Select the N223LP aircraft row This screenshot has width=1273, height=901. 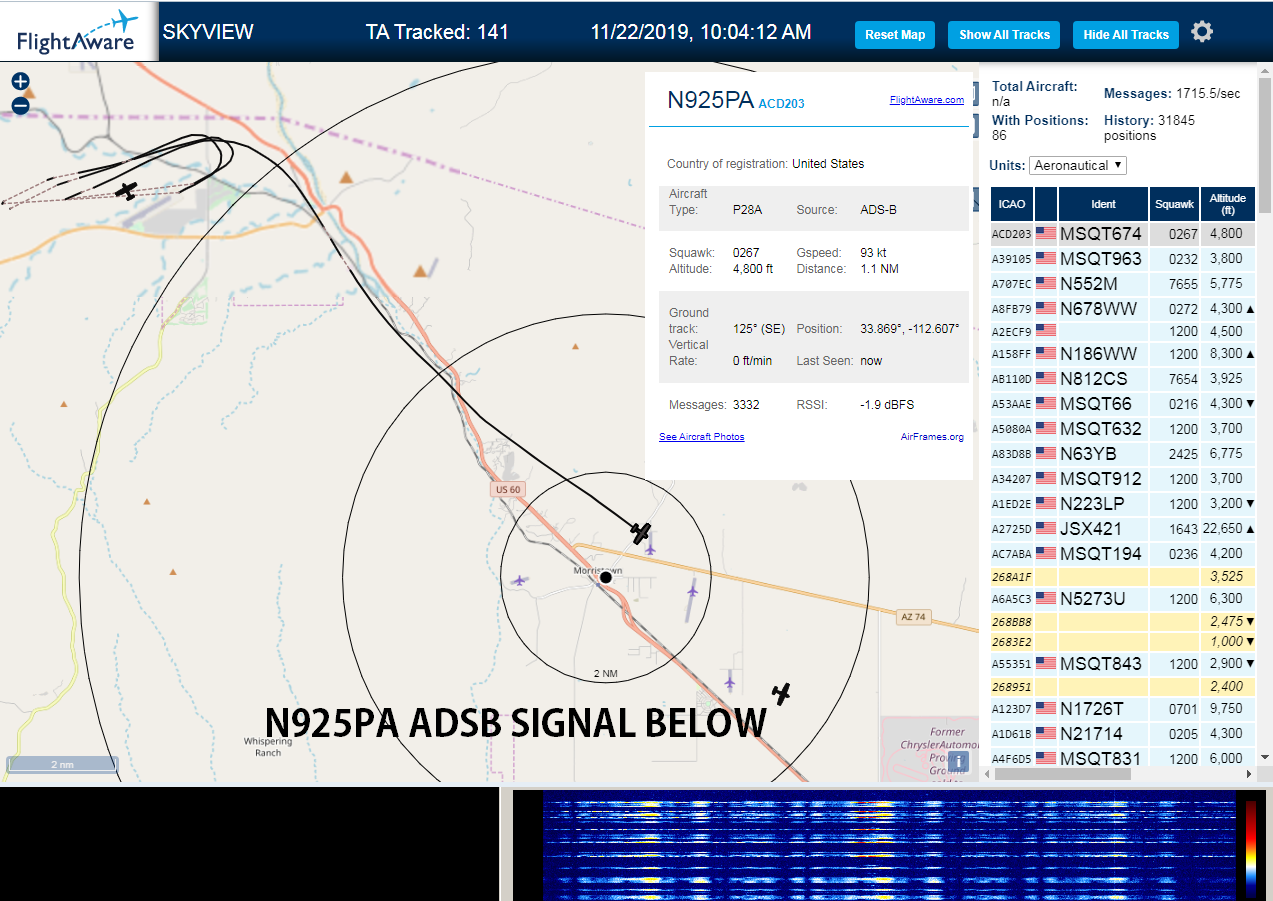click(x=1123, y=504)
